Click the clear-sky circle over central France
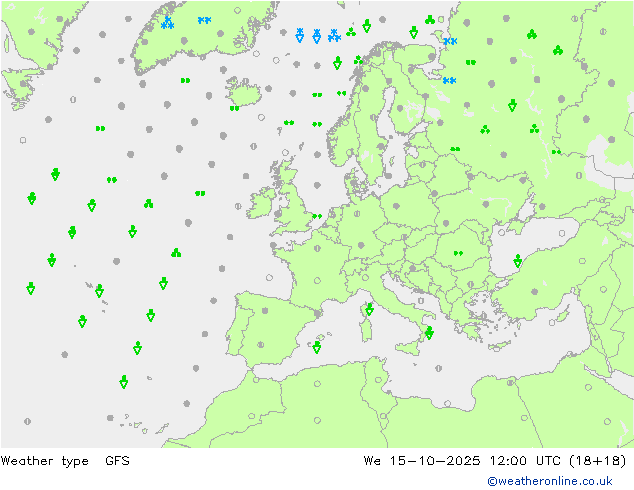 click(317, 281)
